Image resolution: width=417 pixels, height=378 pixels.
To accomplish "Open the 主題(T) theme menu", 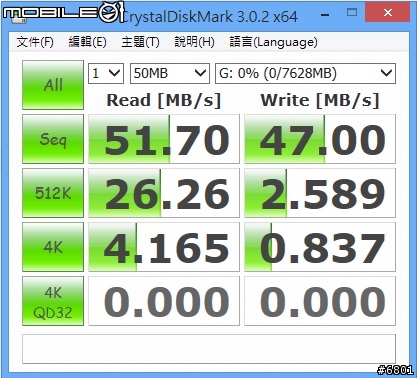I will point(140,42).
